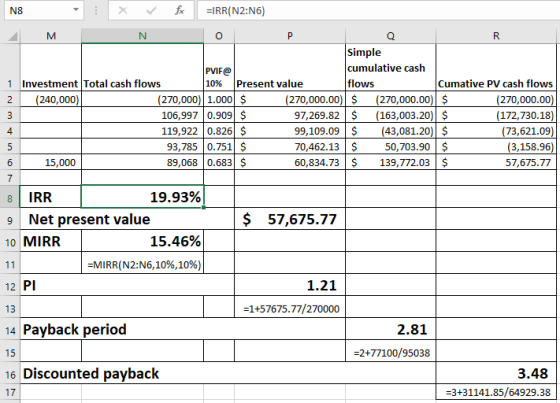Click the 97,269.82 present value cell

pyautogui.click(x=290, y=115)
